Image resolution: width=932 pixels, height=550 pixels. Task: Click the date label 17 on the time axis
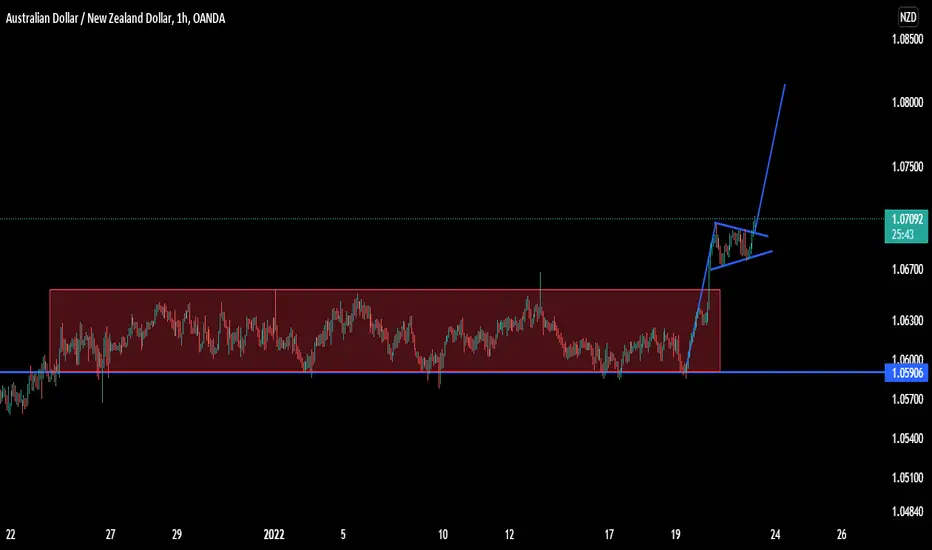(x=609, y=535)
